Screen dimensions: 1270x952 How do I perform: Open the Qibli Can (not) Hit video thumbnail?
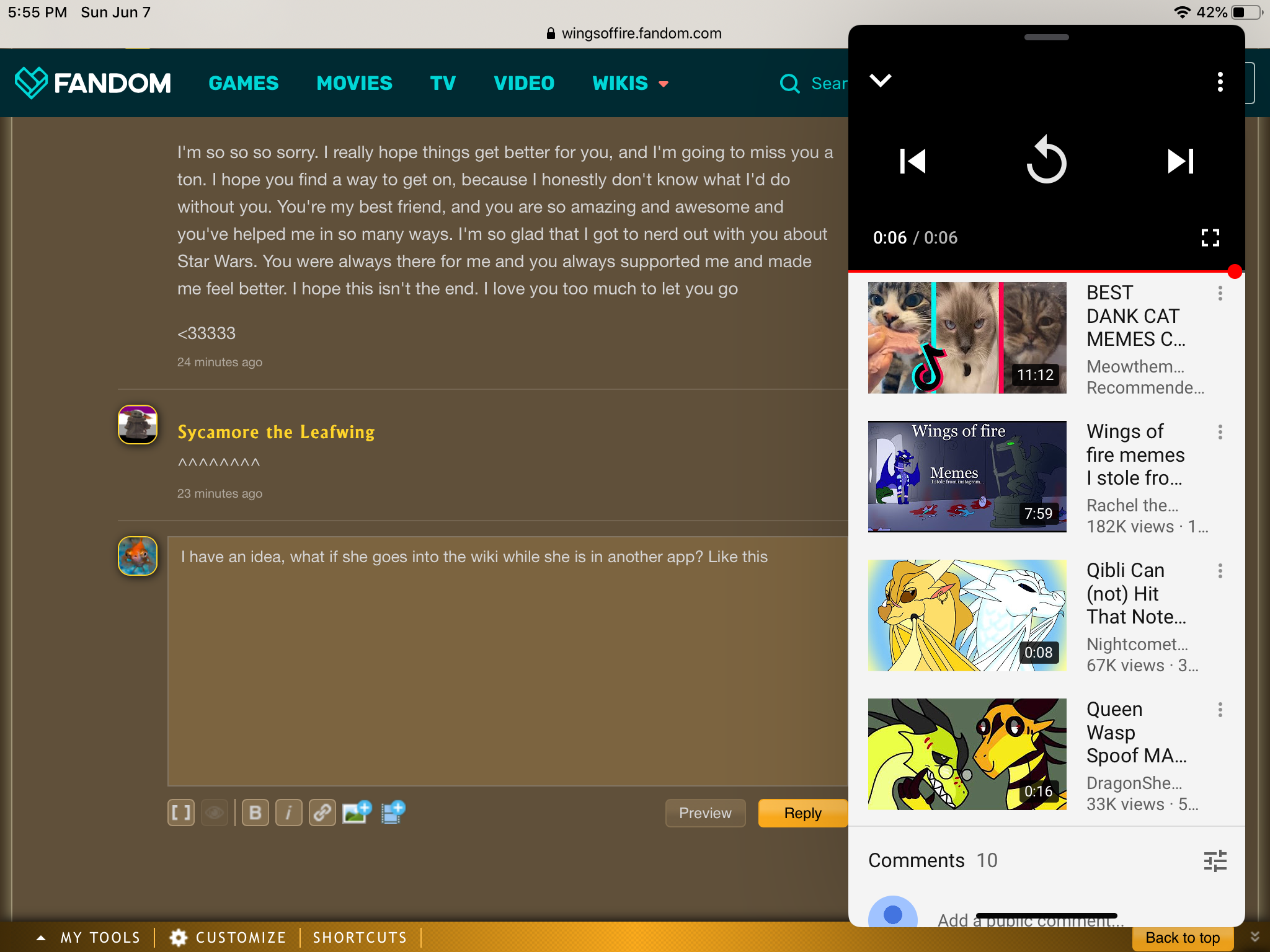967,615
